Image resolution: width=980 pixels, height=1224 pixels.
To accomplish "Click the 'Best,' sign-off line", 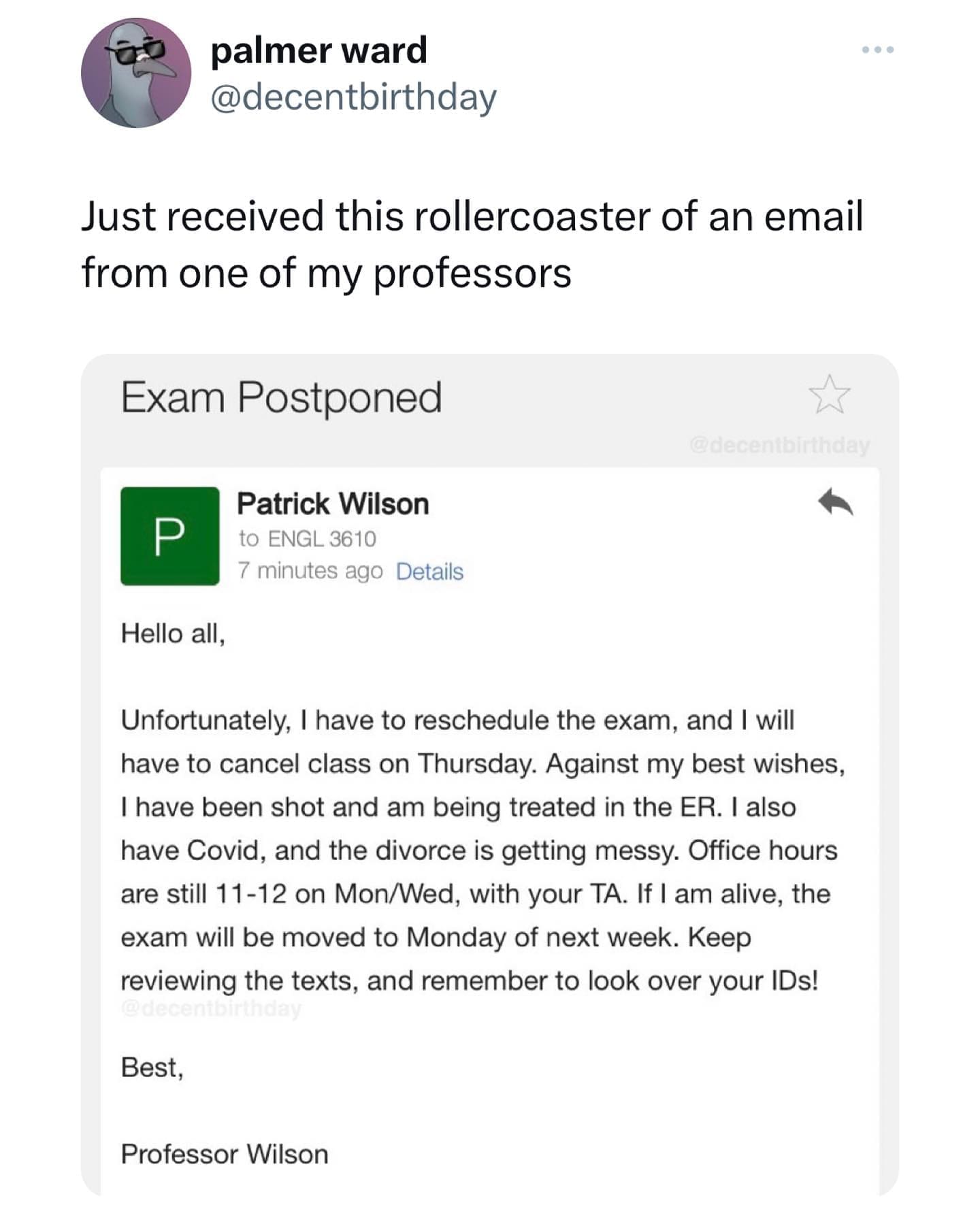I will coord(152,1068).
